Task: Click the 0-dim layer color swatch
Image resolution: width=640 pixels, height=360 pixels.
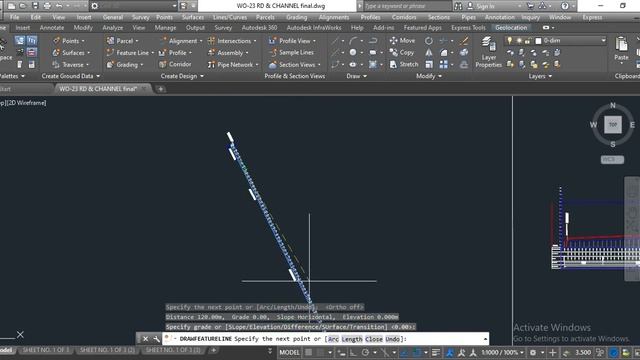Action: point(538,41)
